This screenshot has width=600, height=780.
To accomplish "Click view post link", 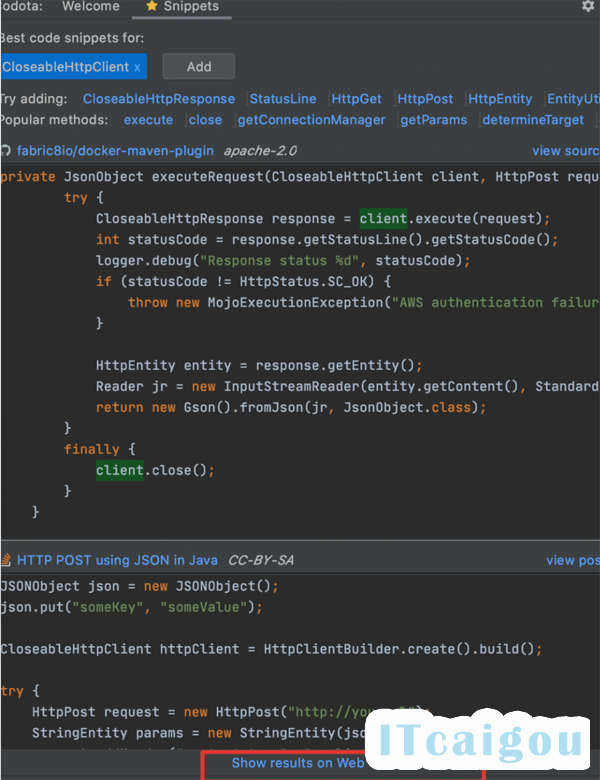I will (x=573, y=560).
